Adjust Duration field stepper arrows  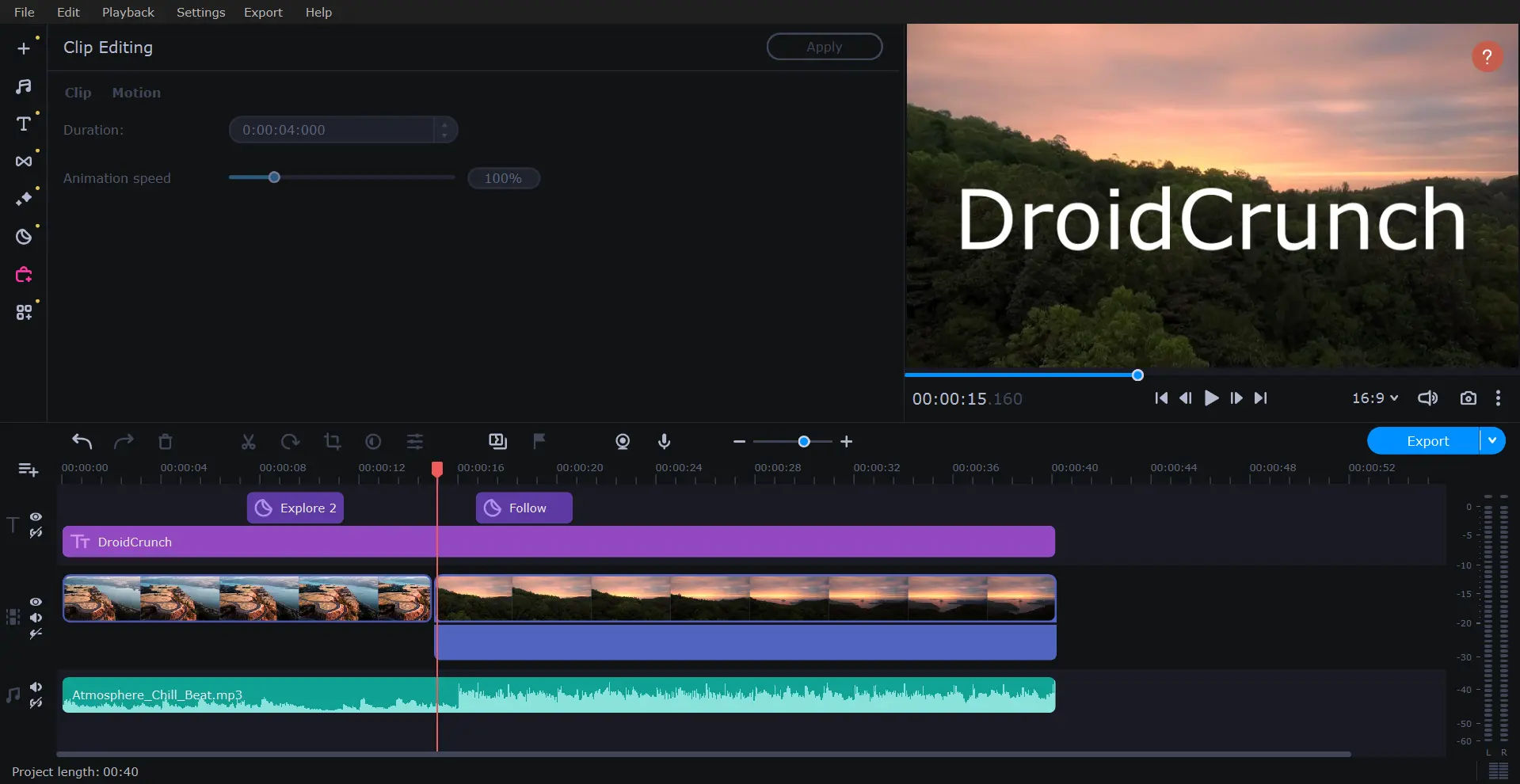444,130
